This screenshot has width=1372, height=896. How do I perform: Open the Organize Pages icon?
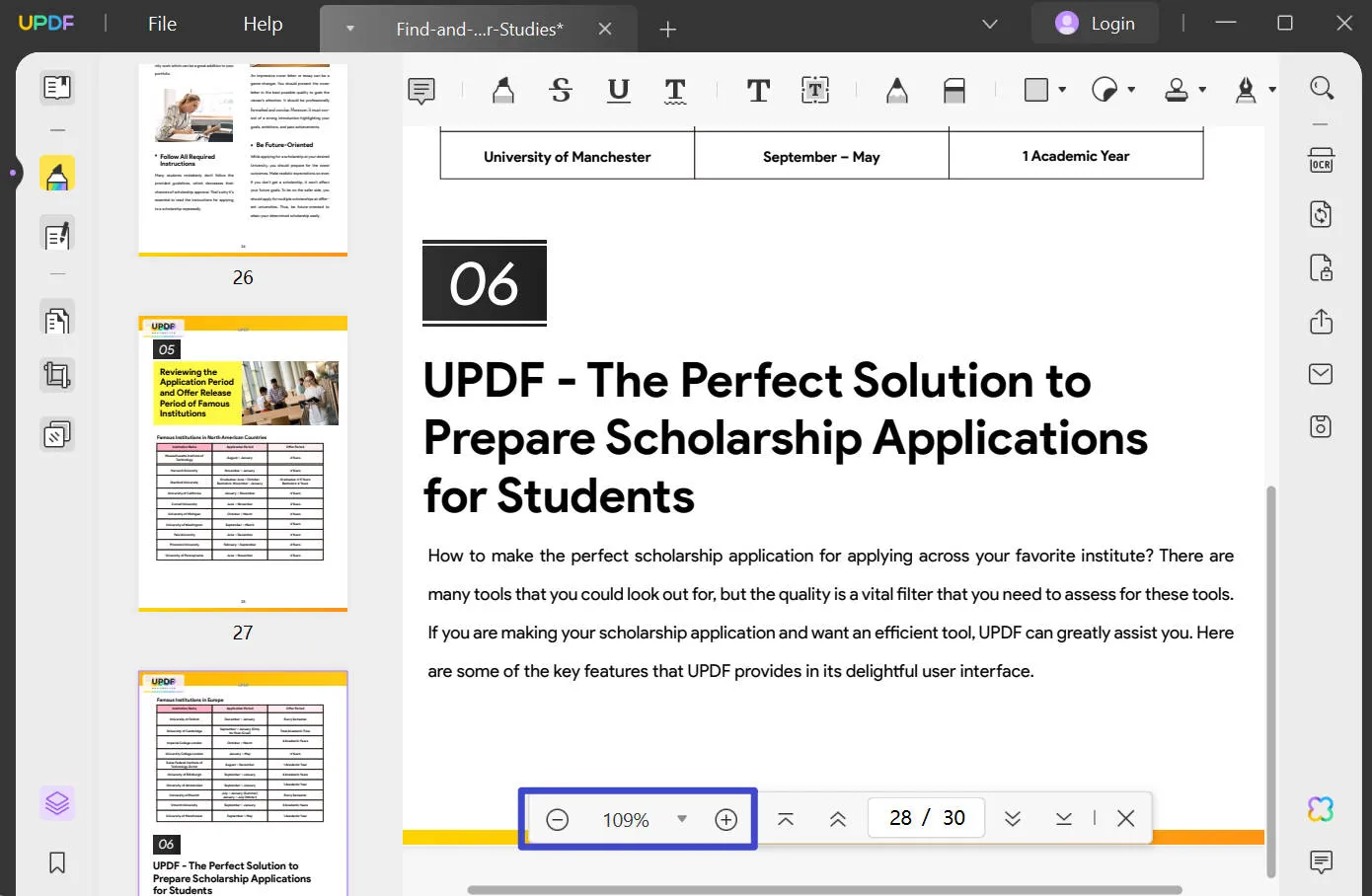pos(57,320)
